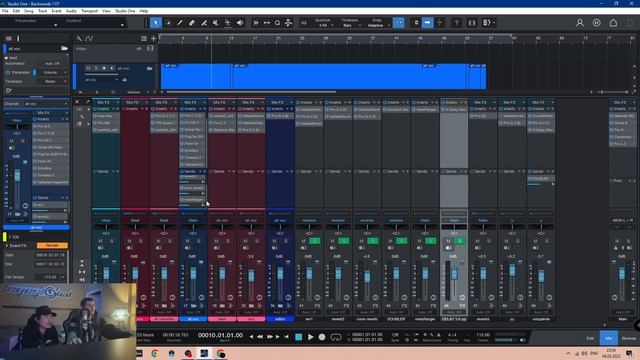The height and width of the screenshot is (360, 640).
Task: Select the Range tool in toolbar
Action: (168, 23)
